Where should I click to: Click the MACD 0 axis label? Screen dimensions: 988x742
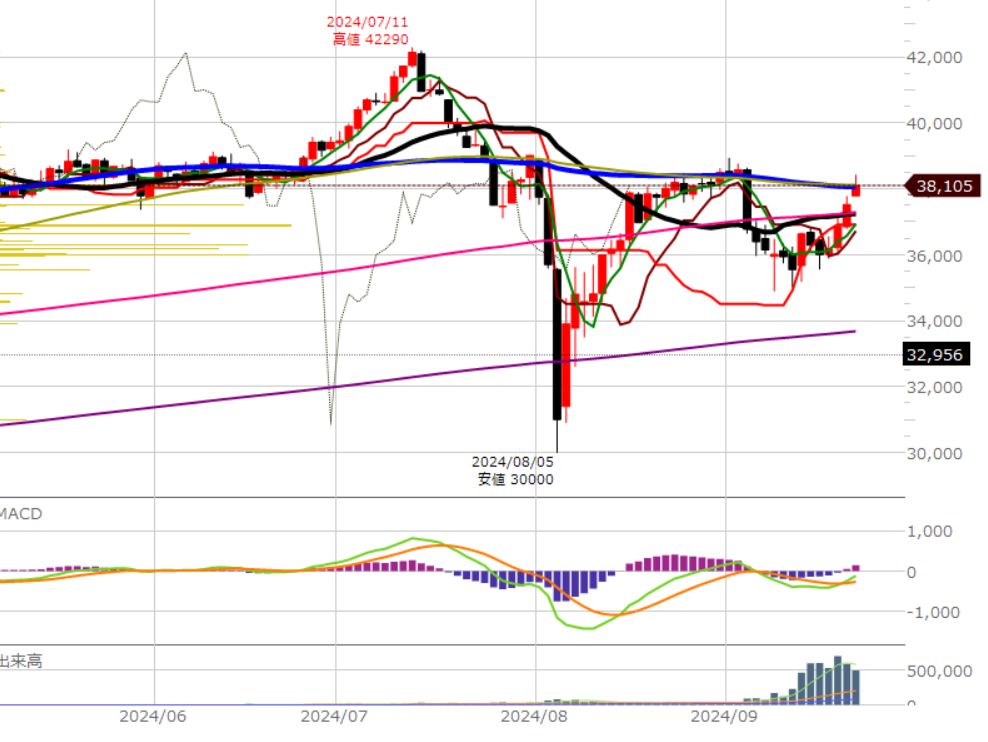(911, 573)
